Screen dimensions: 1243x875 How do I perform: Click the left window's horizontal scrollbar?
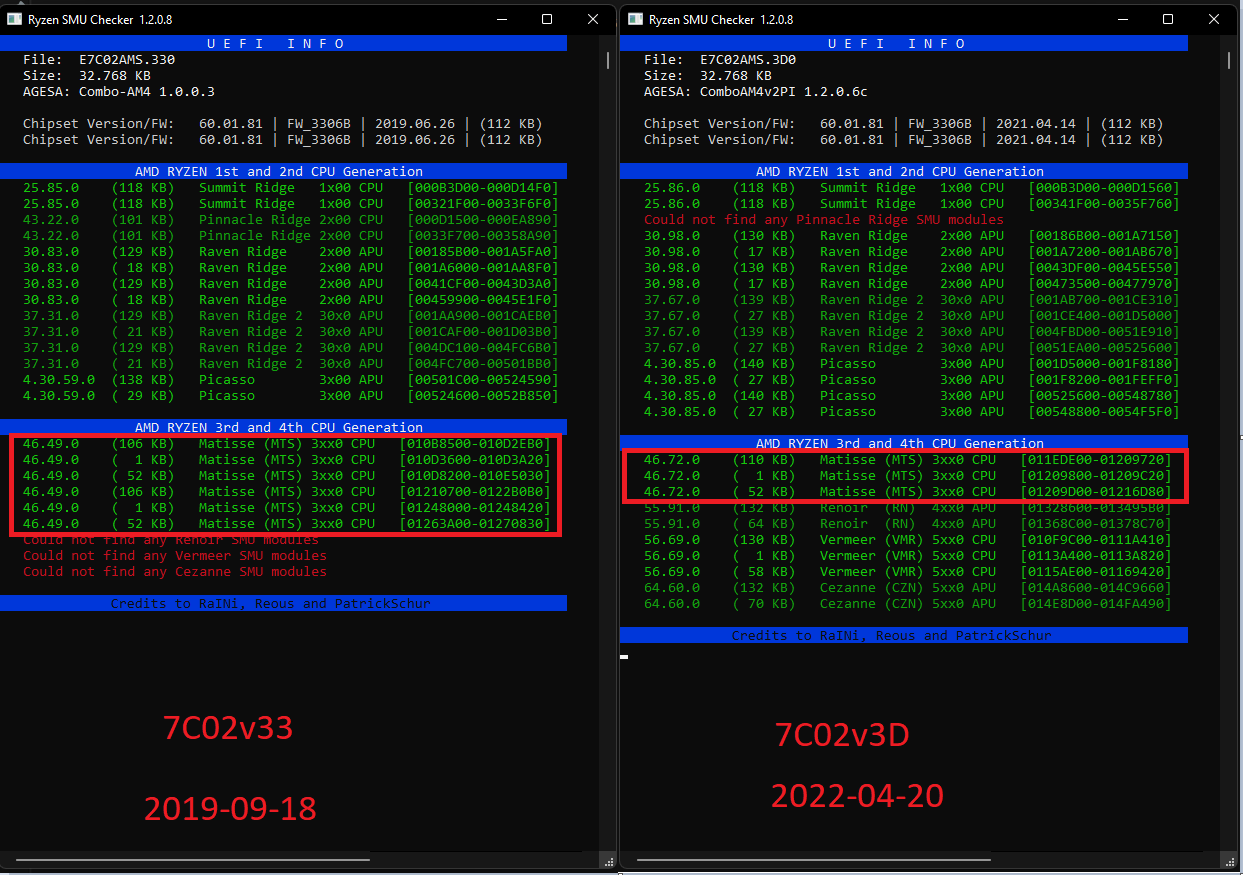(192, 859)
